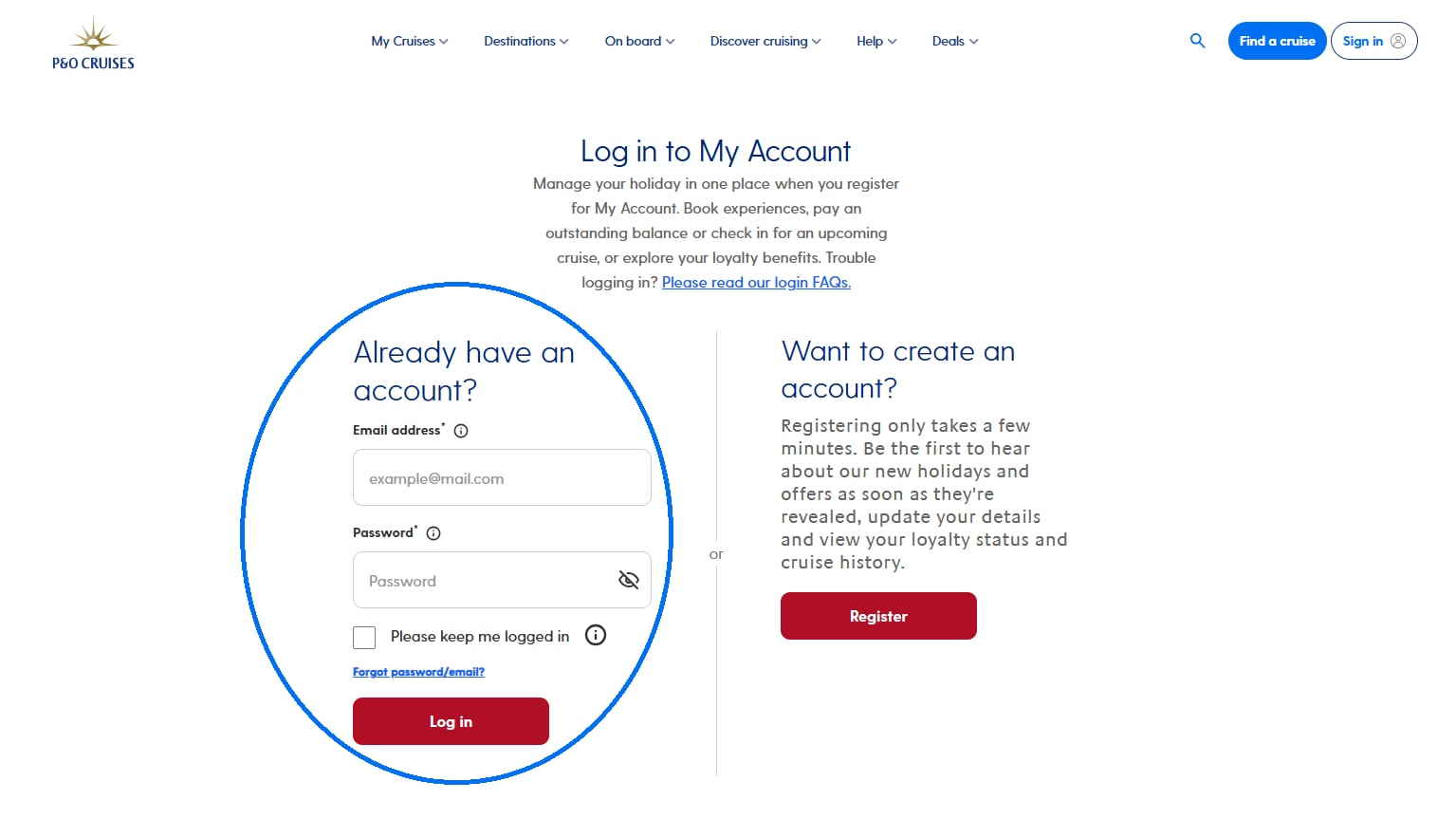
Task: Check the Please keep me logged in box
Action: [364, 637]
